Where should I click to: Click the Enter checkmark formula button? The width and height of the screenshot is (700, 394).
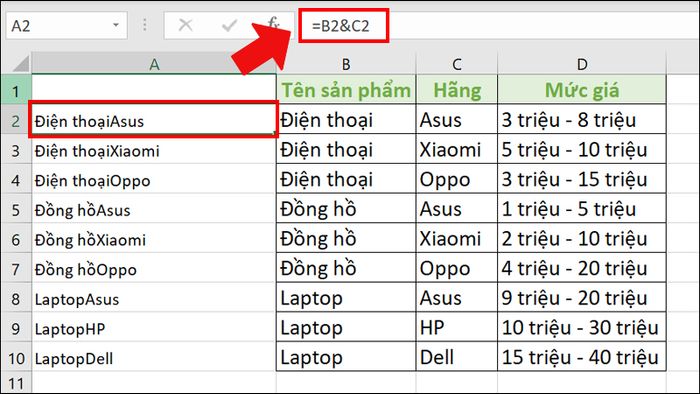[229, 25]
